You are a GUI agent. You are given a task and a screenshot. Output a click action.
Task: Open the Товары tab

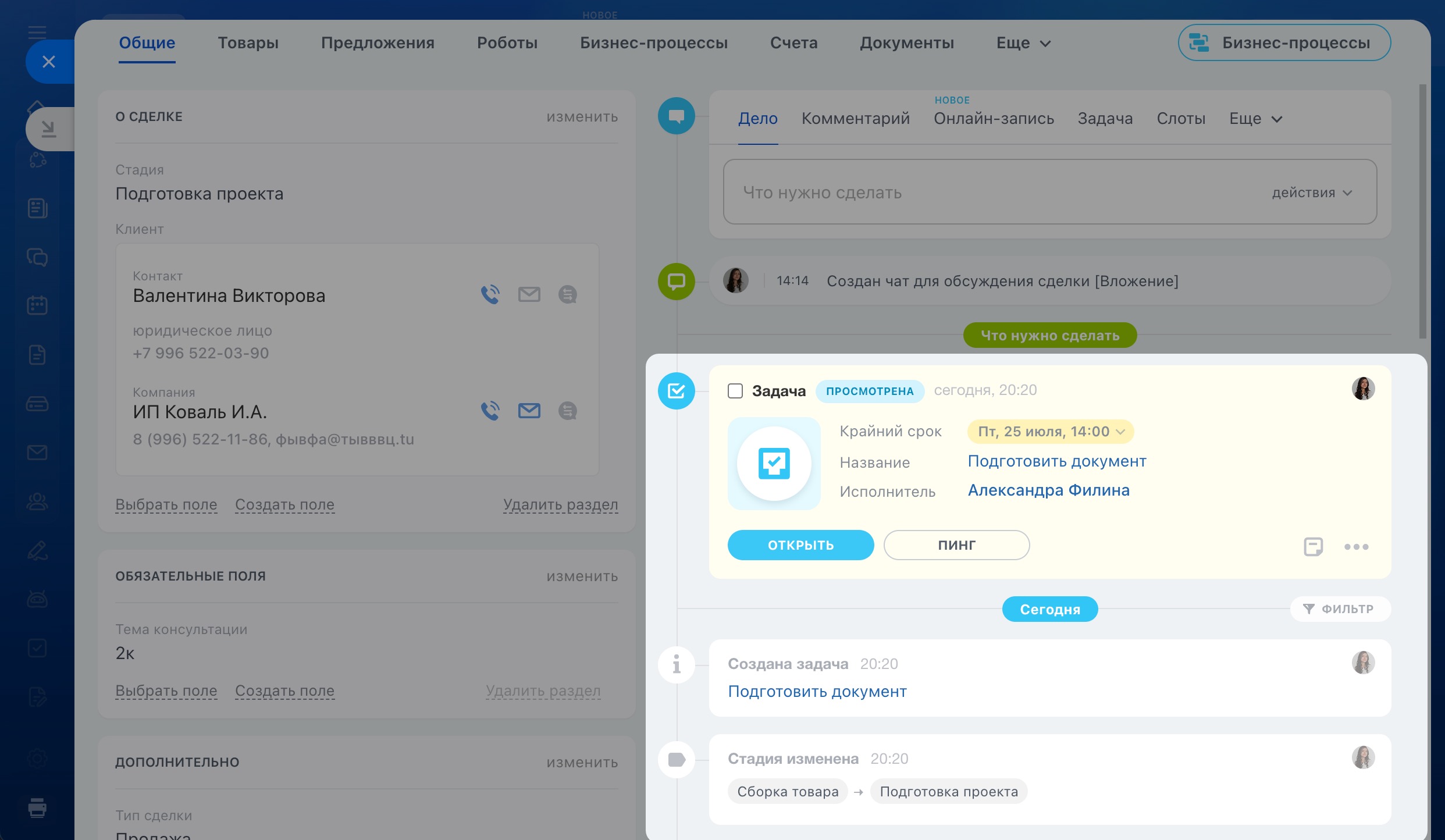[248, 43]
